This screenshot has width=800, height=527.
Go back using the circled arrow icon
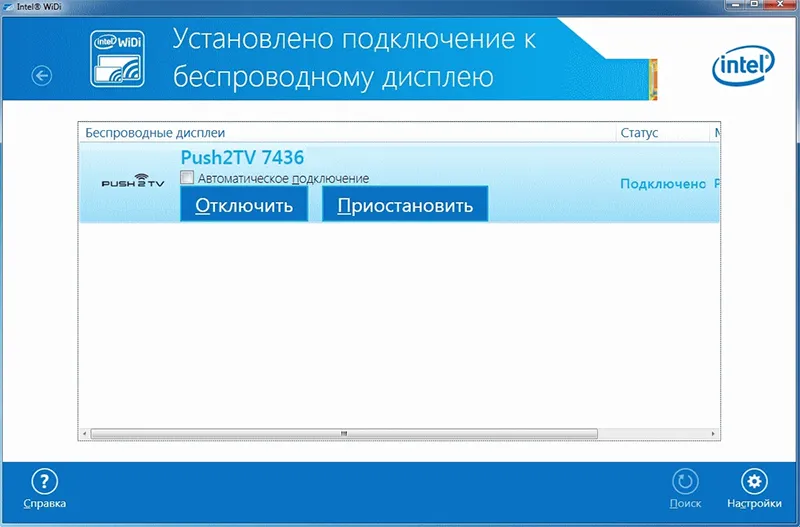pos(41,76)
